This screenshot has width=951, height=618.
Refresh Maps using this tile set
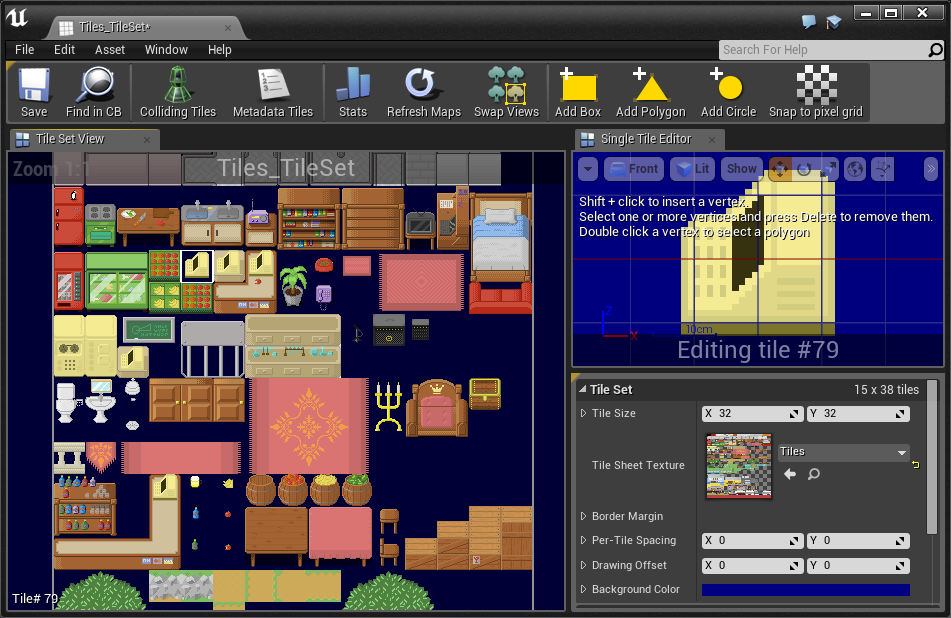422,92
